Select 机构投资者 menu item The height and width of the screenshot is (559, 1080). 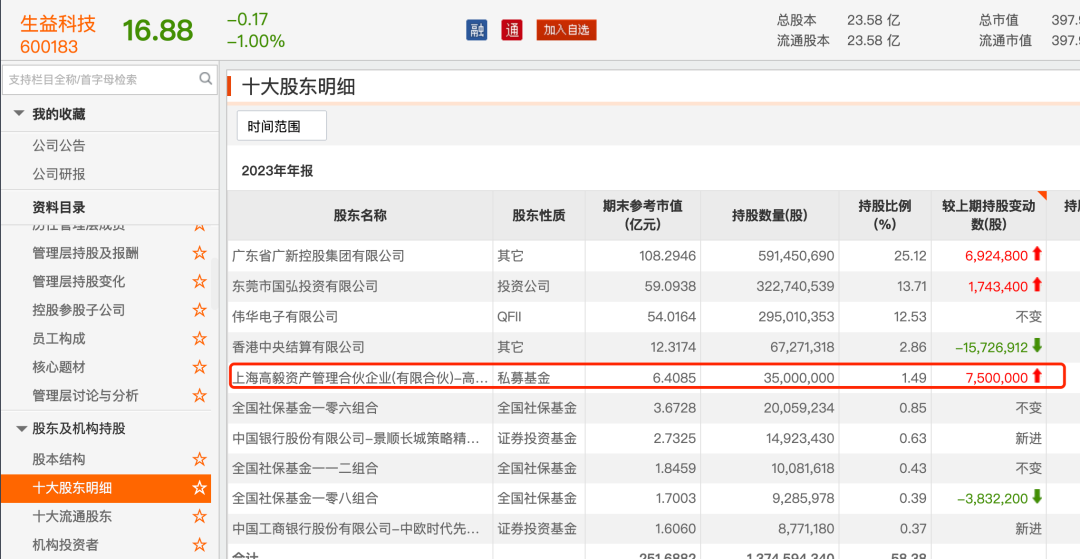coord(65,545)
